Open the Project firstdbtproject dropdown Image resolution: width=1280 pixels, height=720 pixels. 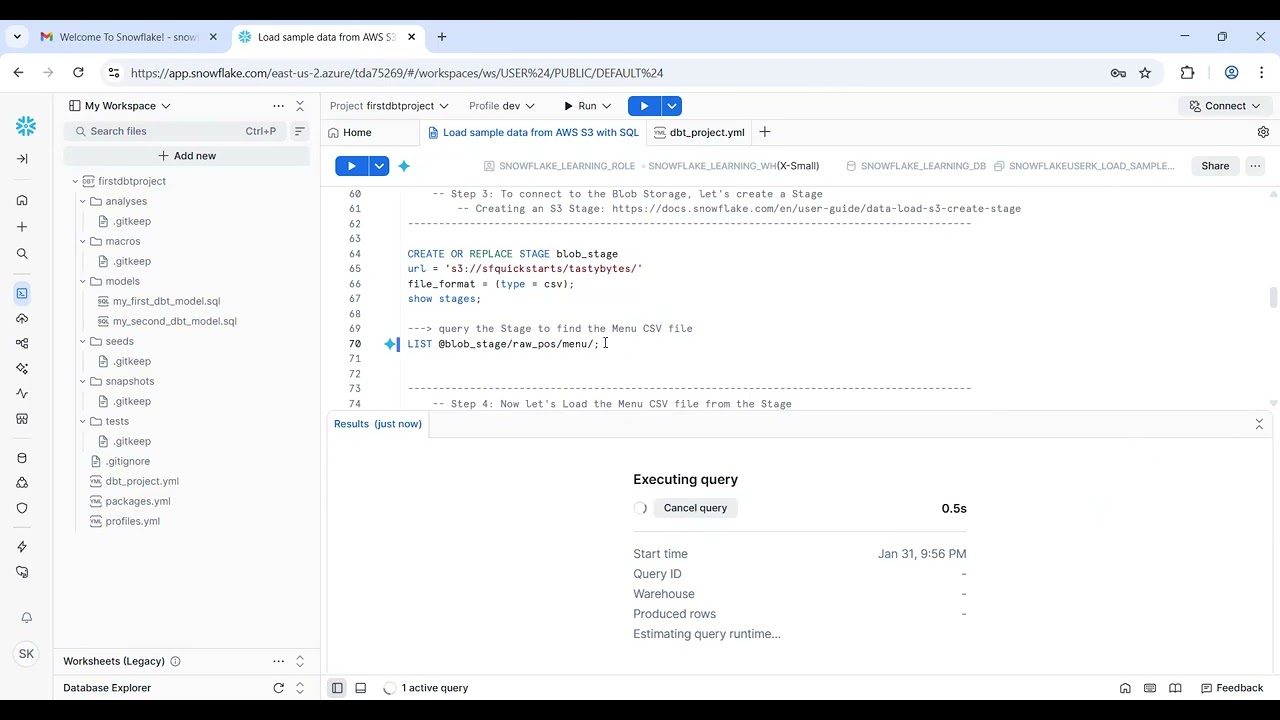[389, 106]
